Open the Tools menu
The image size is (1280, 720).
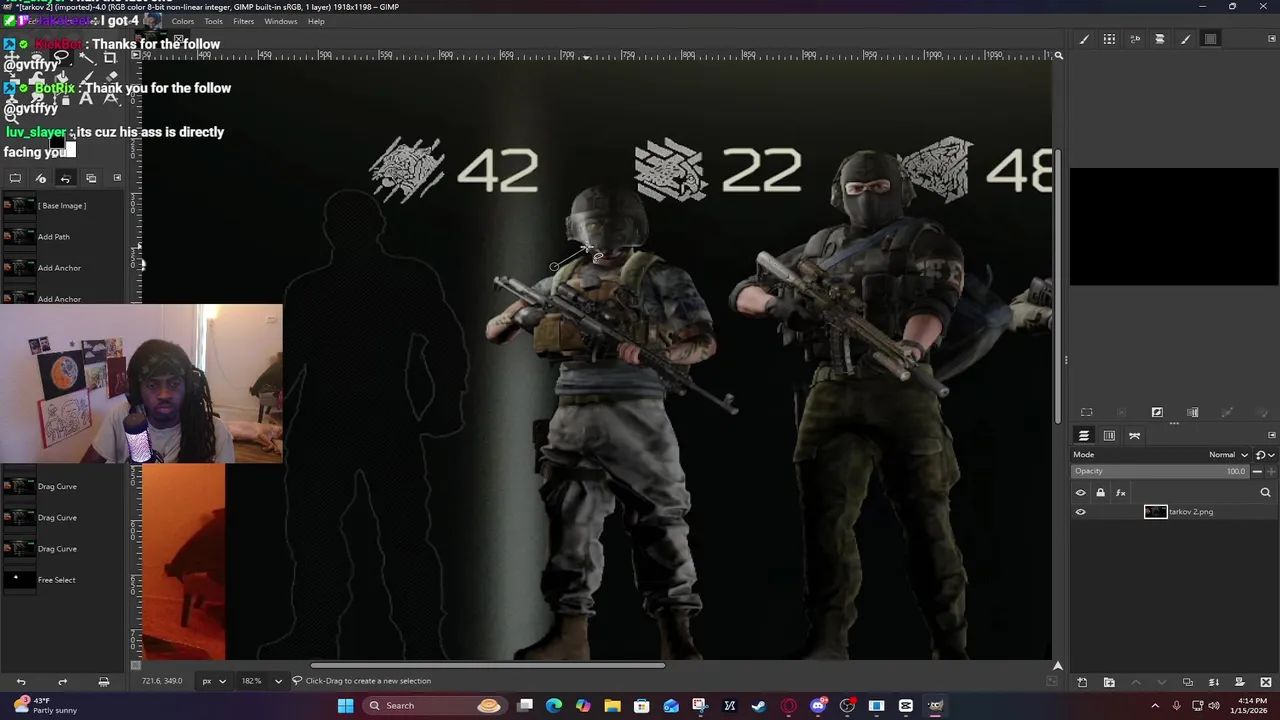[213, 21]
